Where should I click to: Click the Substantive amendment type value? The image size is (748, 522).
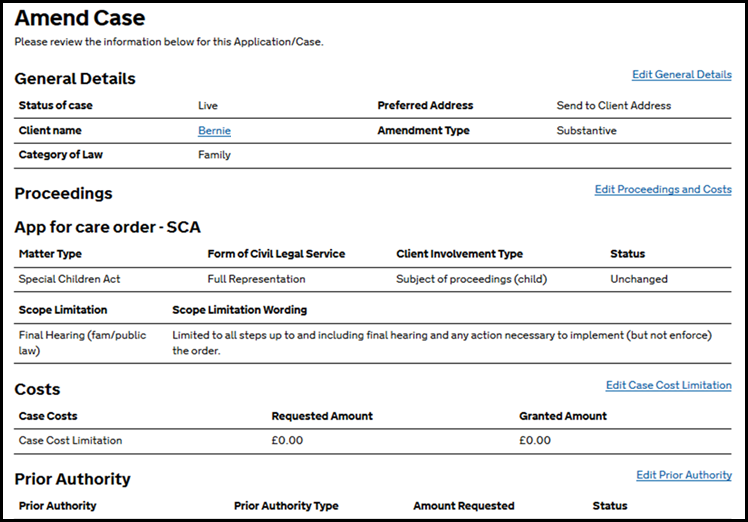(x=586, y=131)
